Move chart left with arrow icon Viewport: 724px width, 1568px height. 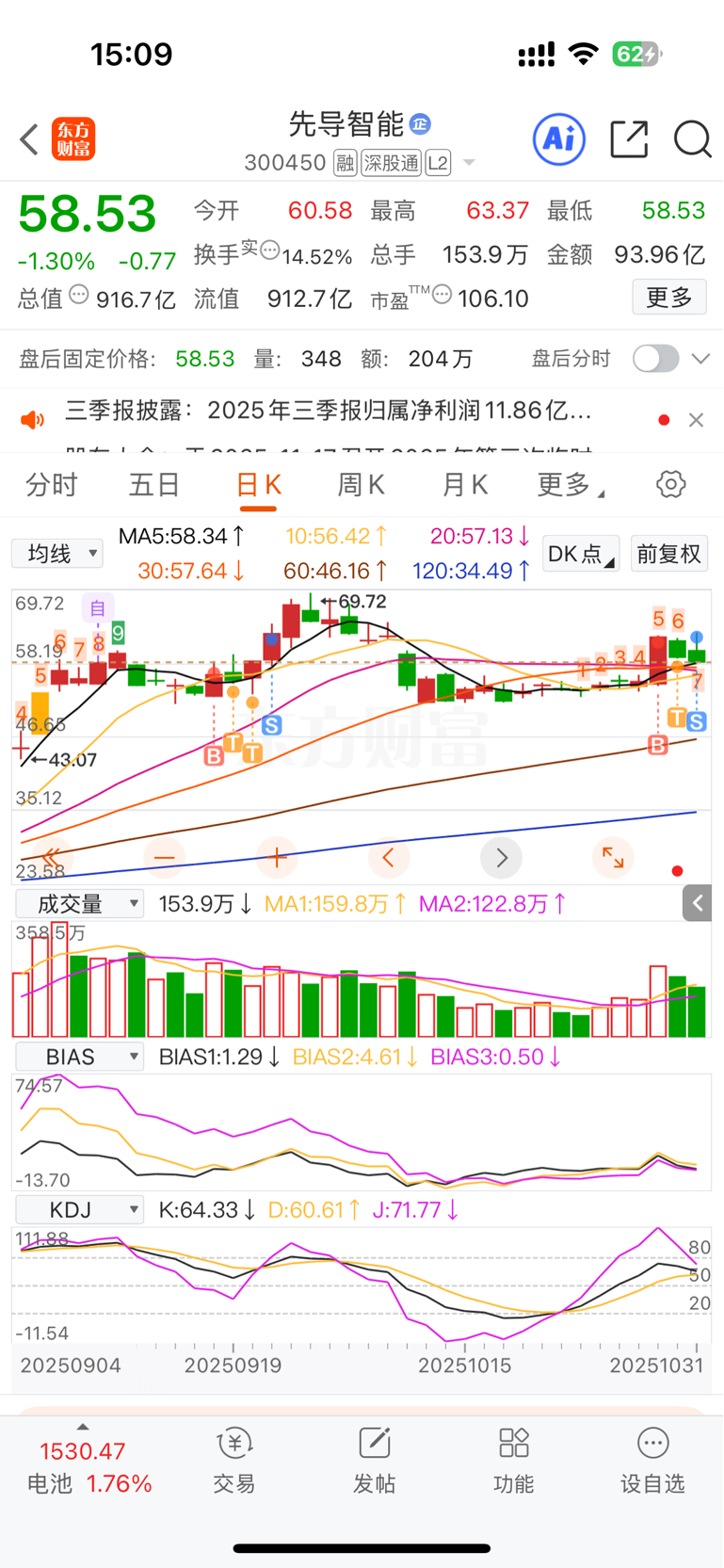388,857
